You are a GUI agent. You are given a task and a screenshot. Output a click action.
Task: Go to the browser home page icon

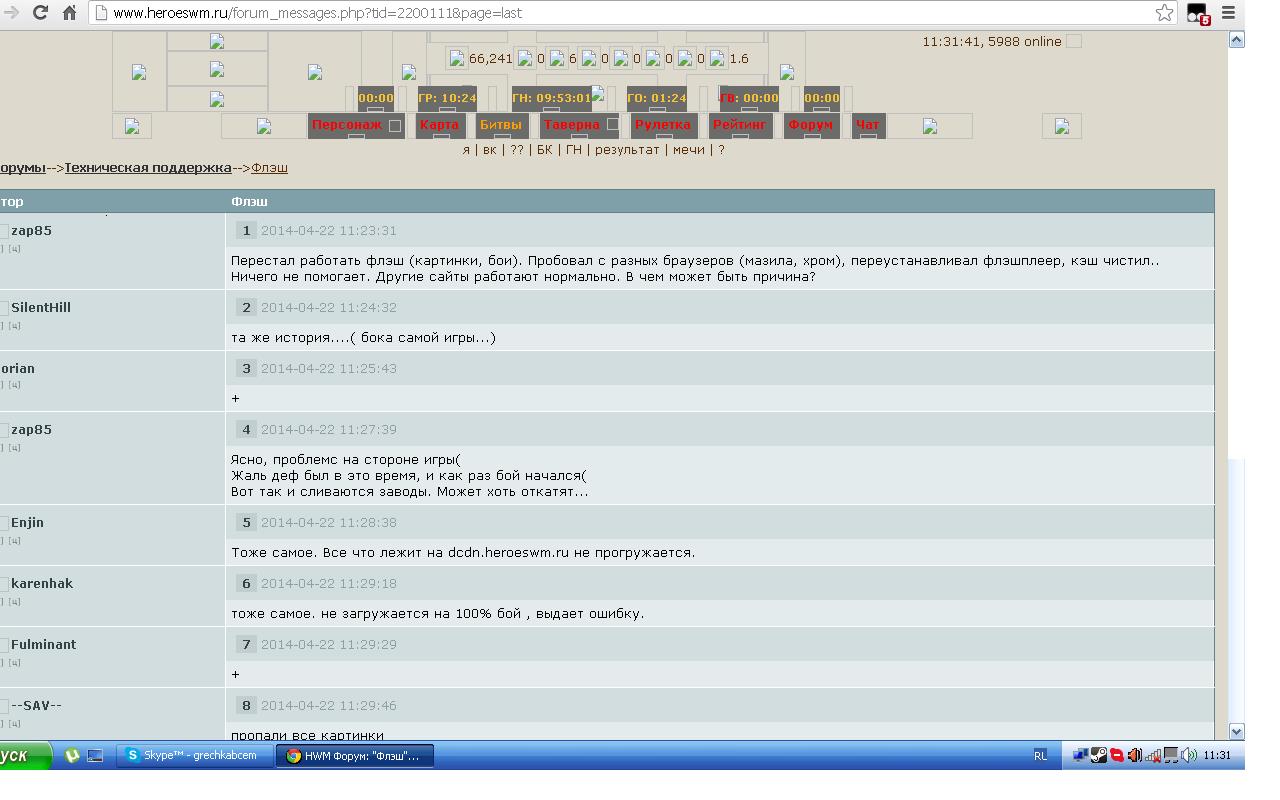(70, 13)
